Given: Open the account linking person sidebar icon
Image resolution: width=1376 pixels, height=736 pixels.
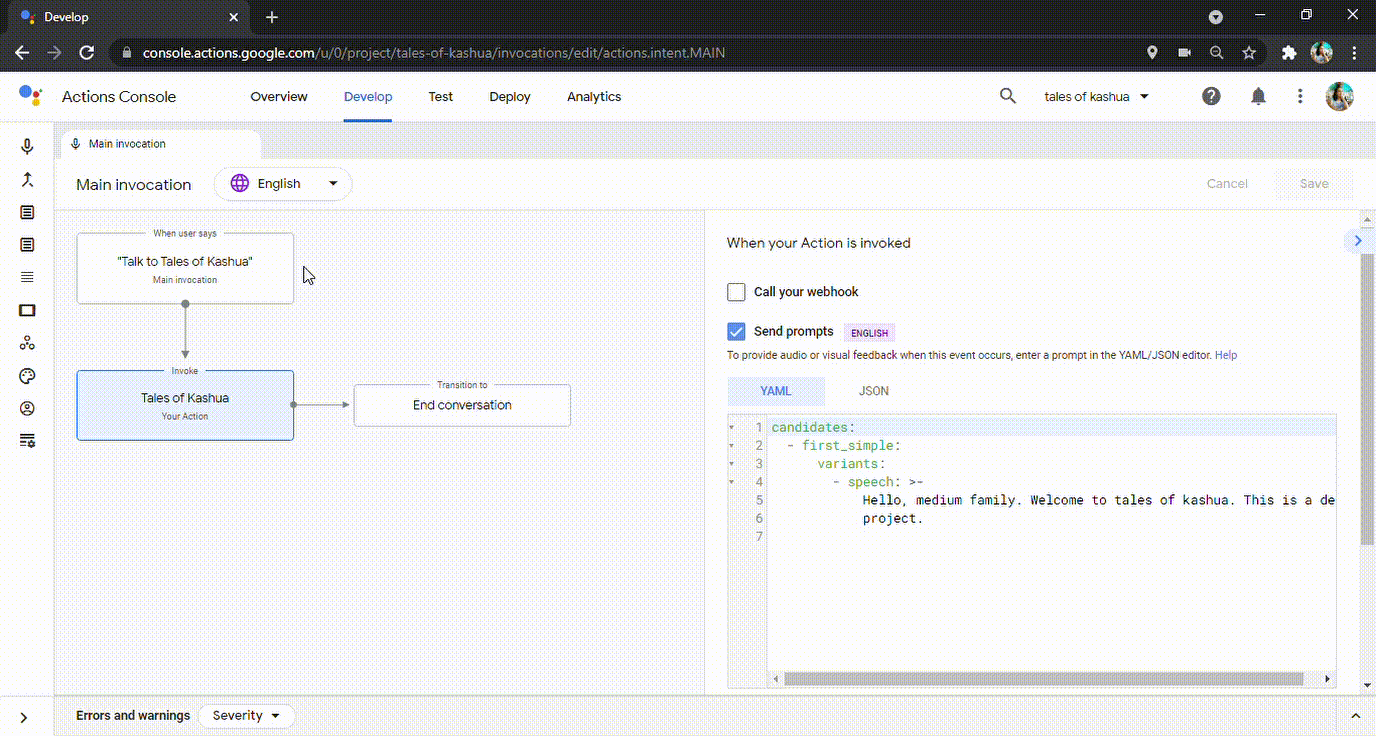Looking at the screenshot, I should [x=27, y=408].
